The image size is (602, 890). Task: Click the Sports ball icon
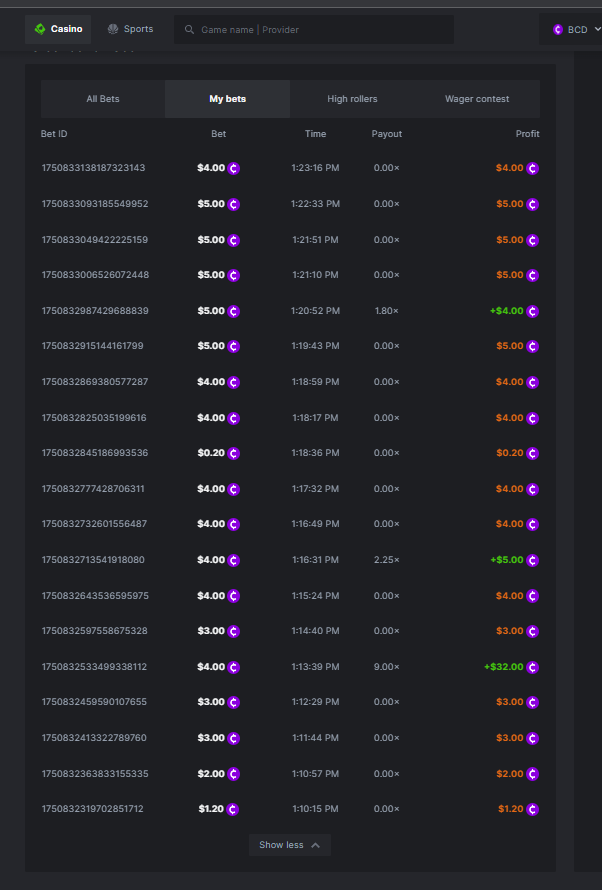pyautogui.click(x=113, y=29)
